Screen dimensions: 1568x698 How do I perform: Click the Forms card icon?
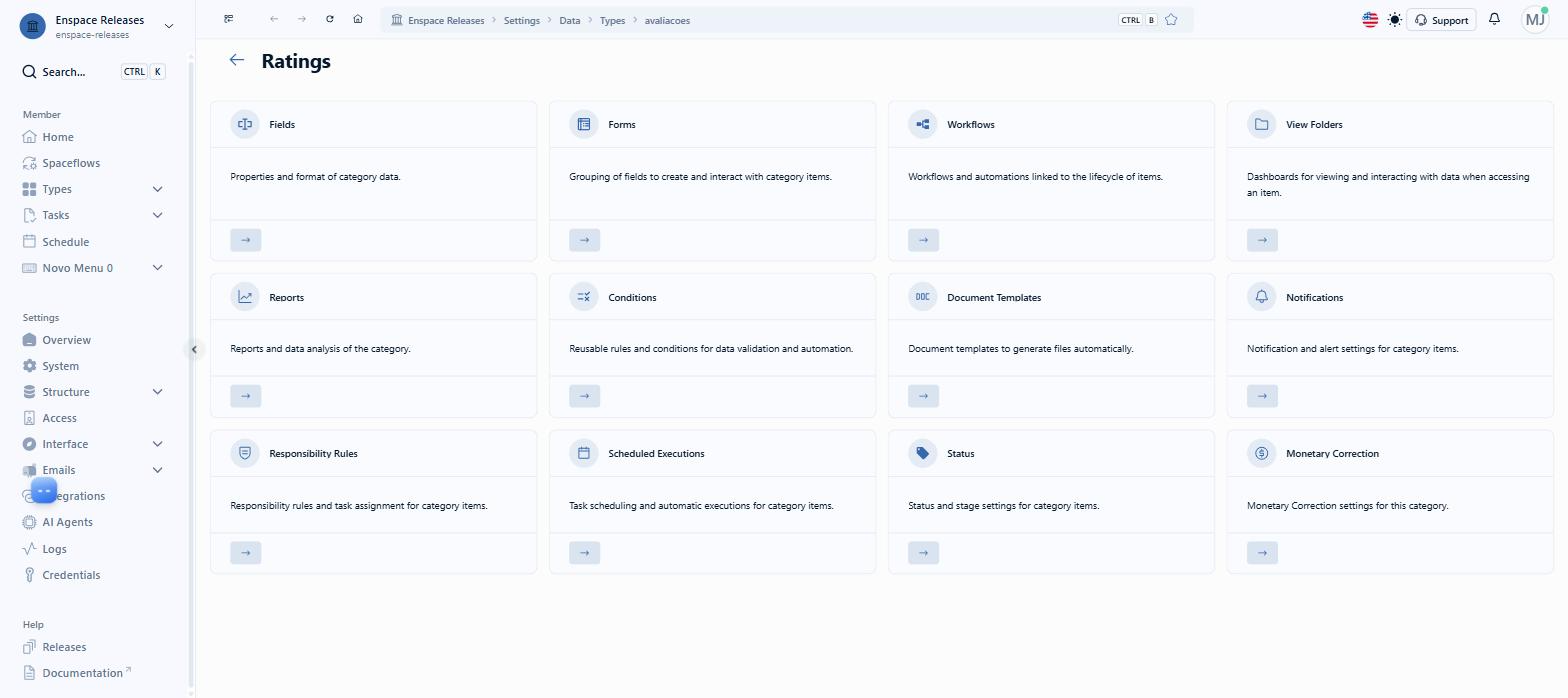pyautogui.click(x=584, y=124)
